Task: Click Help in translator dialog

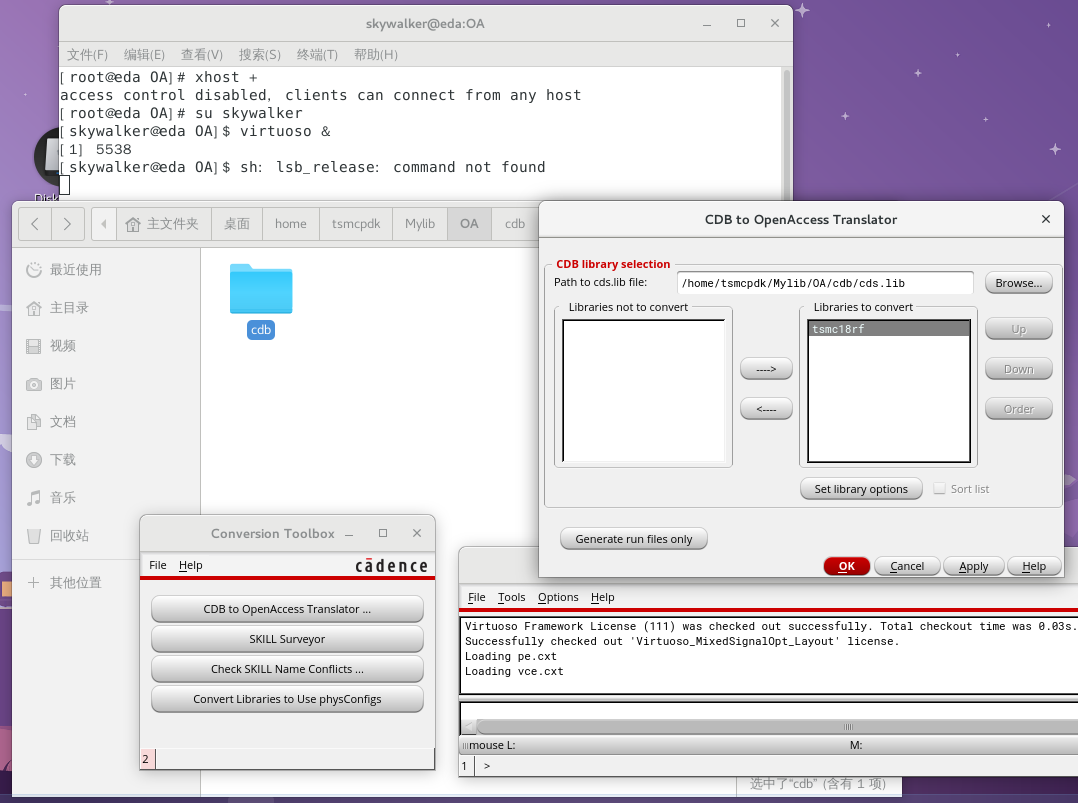Action: (x=1033, y=566)
